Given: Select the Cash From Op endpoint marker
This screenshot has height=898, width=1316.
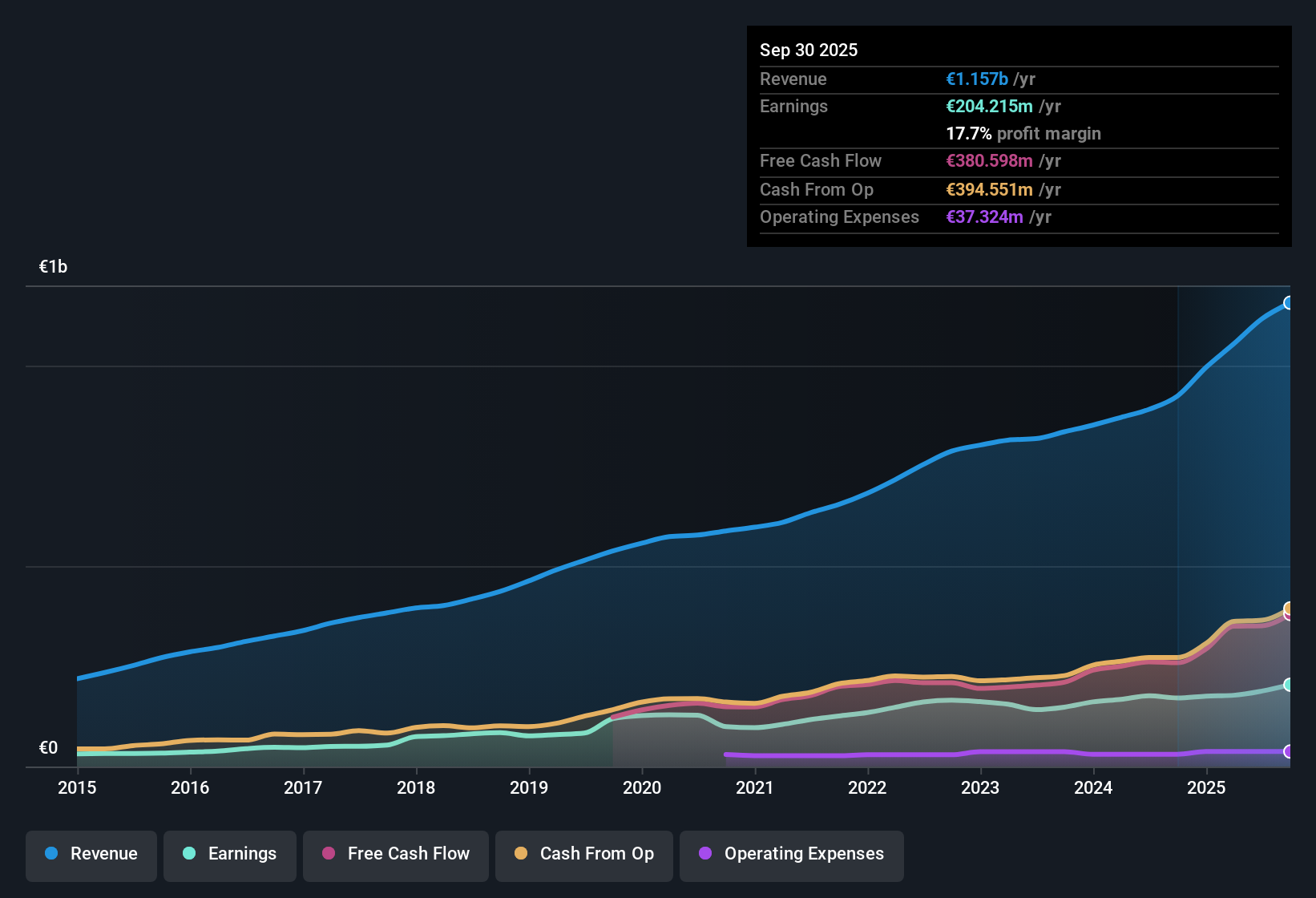Looking at the screenshot, I should pos(1288,609).
